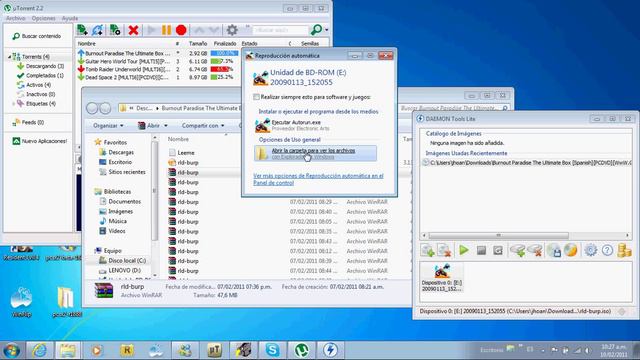Select Descargas under Favoritos in Explorer

[117, 152]
